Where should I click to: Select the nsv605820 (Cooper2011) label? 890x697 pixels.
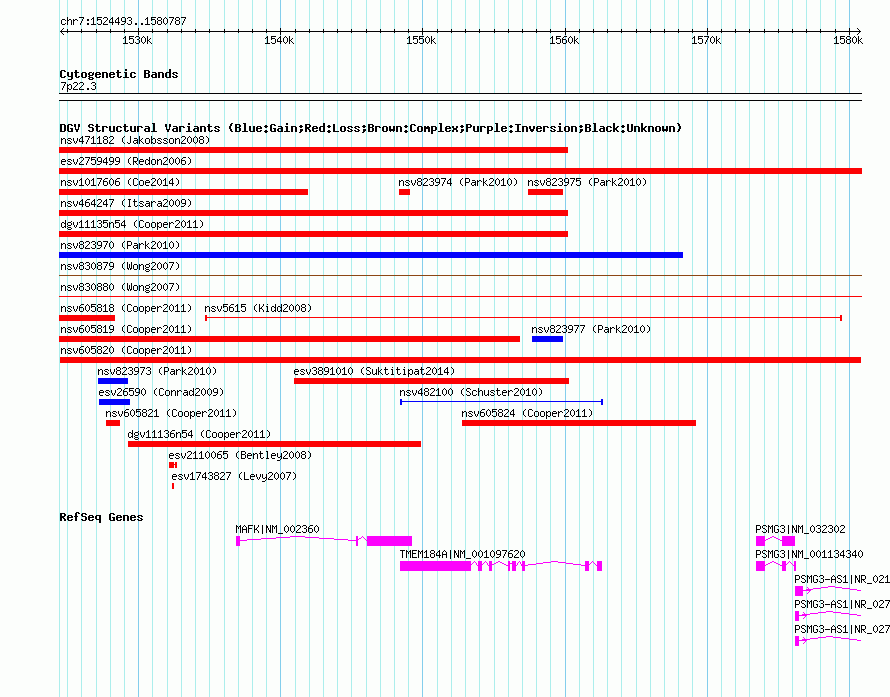[x=126, y=350]
